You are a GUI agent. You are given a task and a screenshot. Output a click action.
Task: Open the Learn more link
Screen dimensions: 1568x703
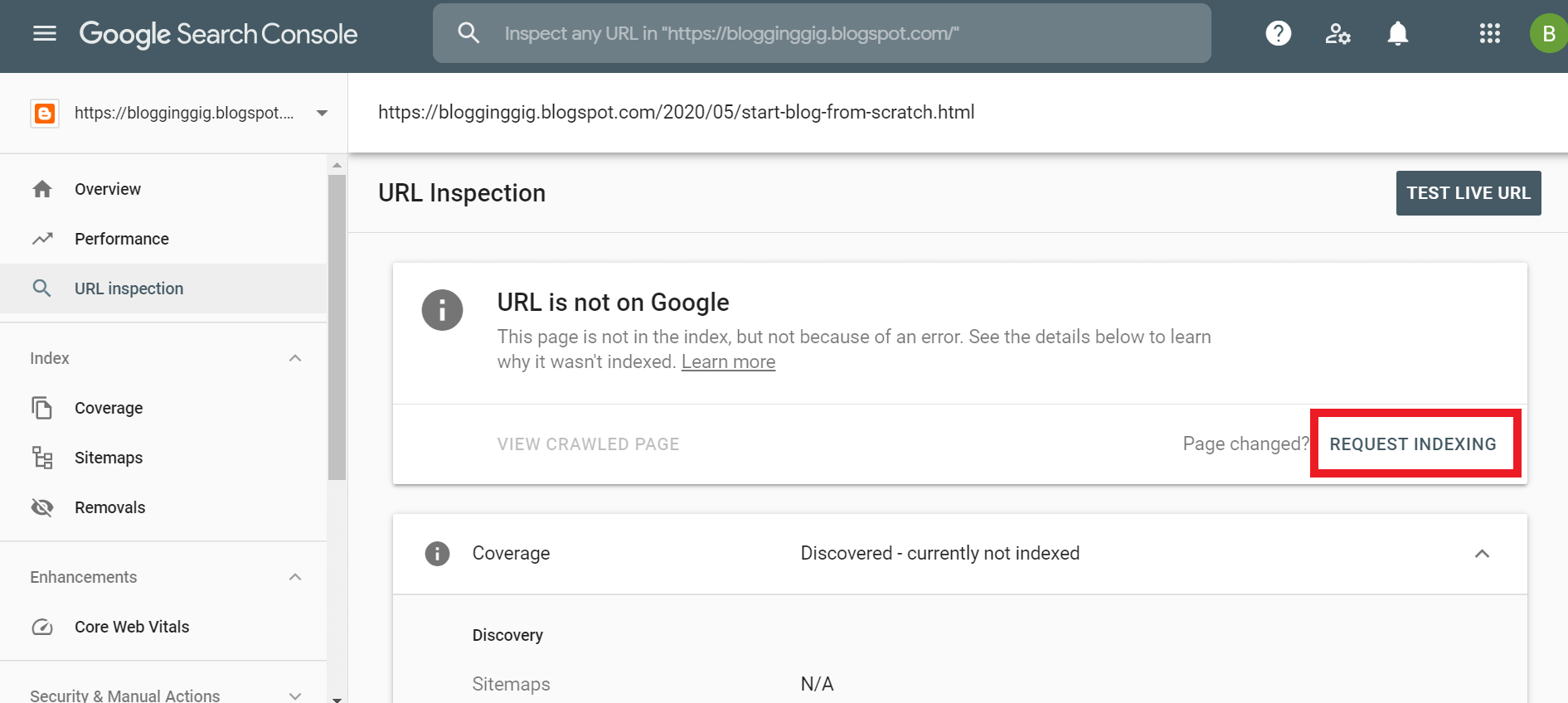tap(728, 362)
